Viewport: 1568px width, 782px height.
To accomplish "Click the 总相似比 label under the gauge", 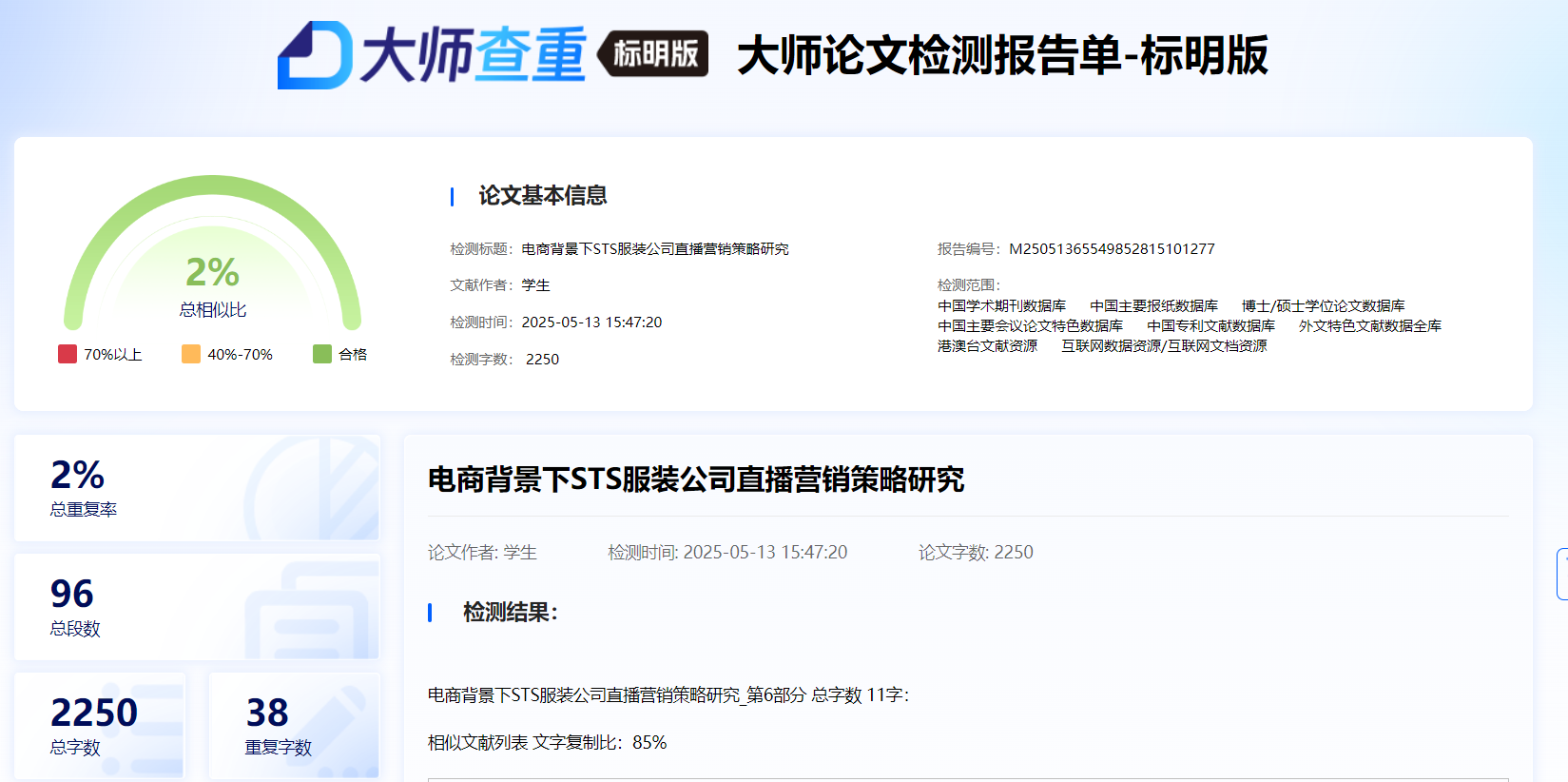I will [x=212, y=310].
